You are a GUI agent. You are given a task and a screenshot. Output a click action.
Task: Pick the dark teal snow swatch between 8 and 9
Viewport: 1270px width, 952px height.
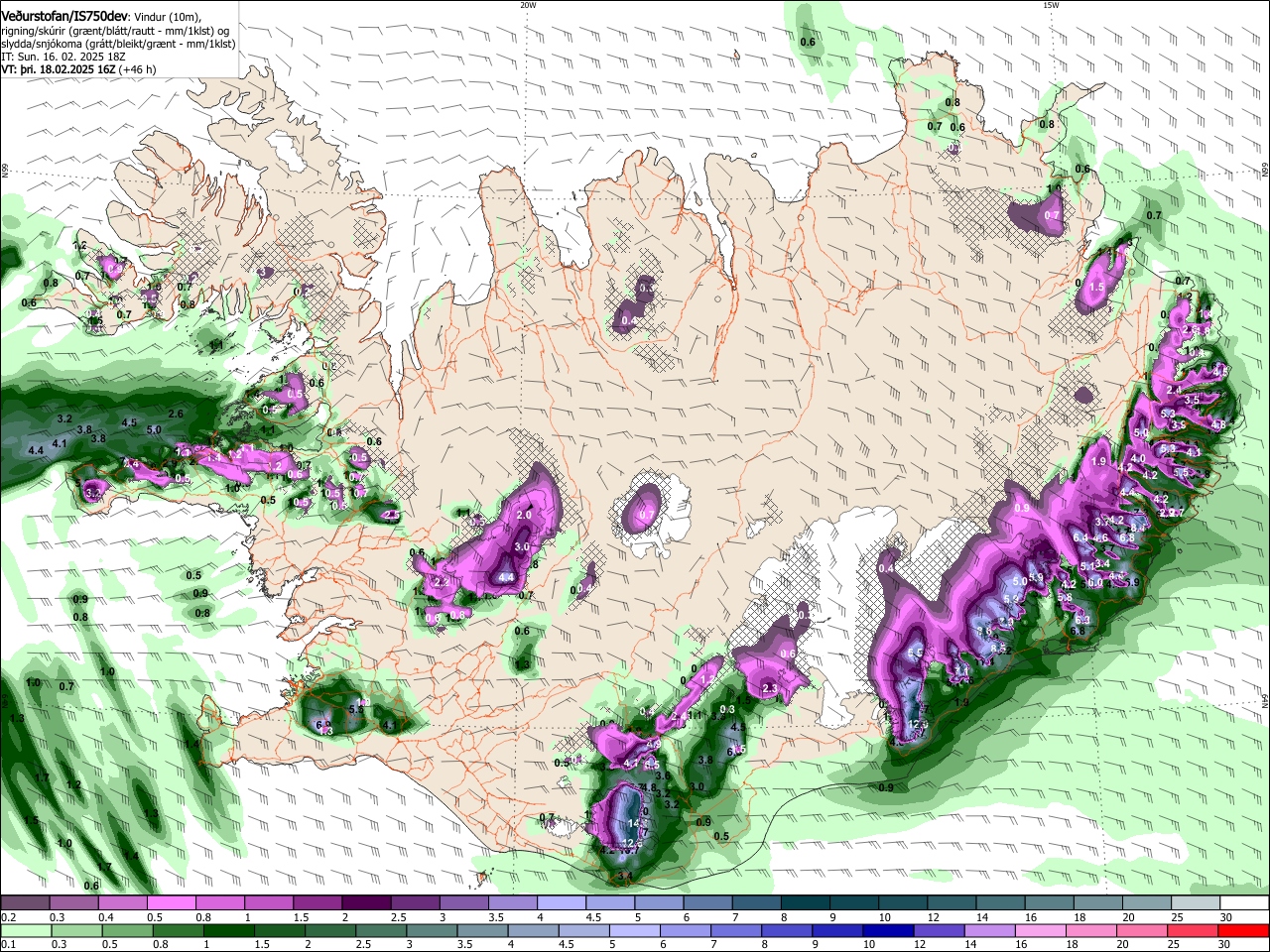pos(806,902)
